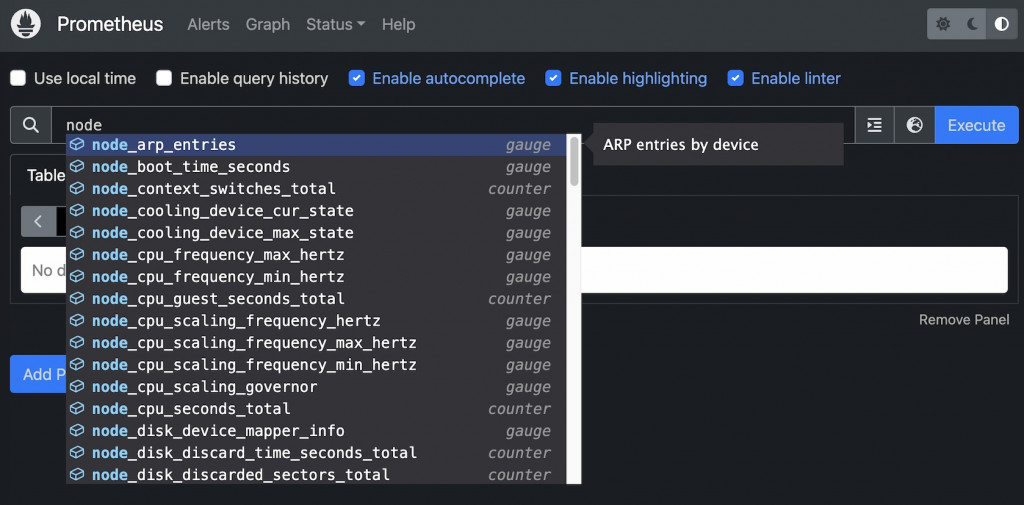The image size is (1024, 505).
Task: Click the format expression icon button
Action: (875, 125)
